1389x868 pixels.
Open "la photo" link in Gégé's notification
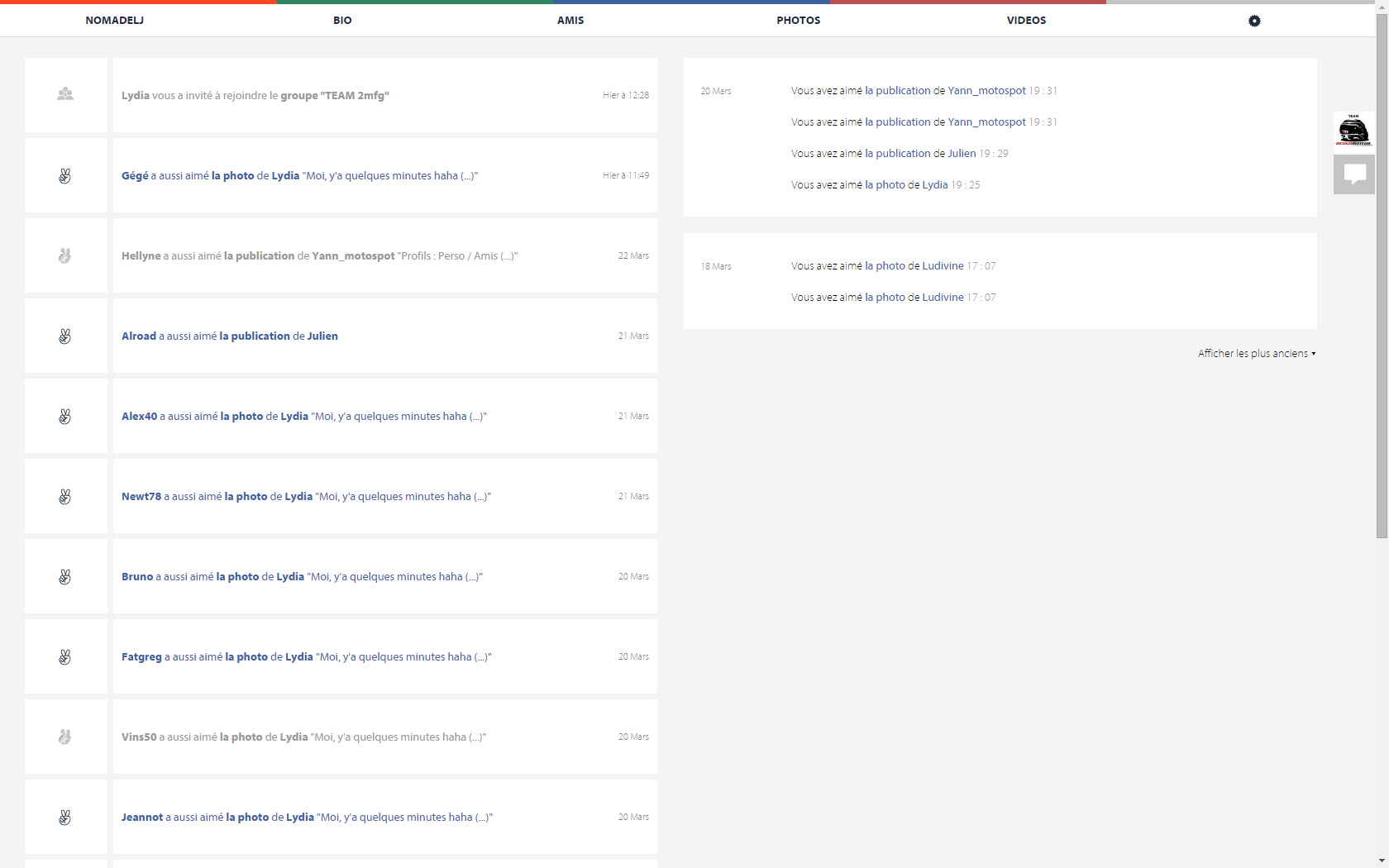pos(233,175)
